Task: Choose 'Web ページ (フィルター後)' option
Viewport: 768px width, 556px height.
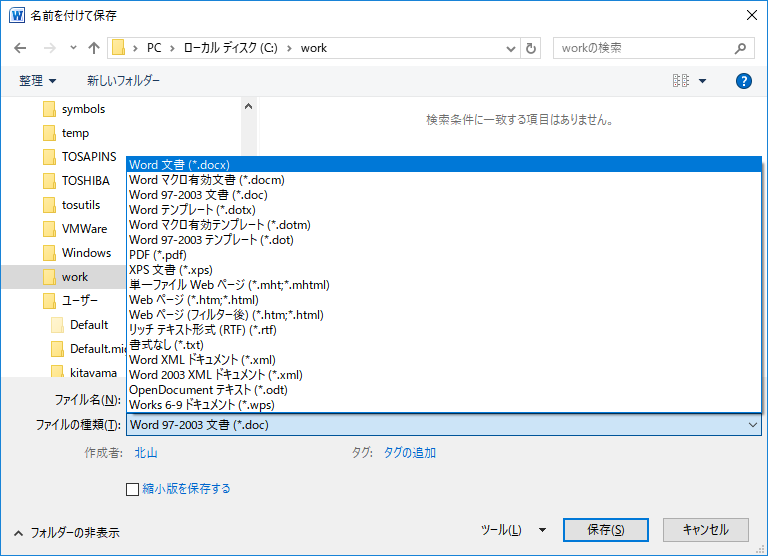Action: tap(443, 315)
